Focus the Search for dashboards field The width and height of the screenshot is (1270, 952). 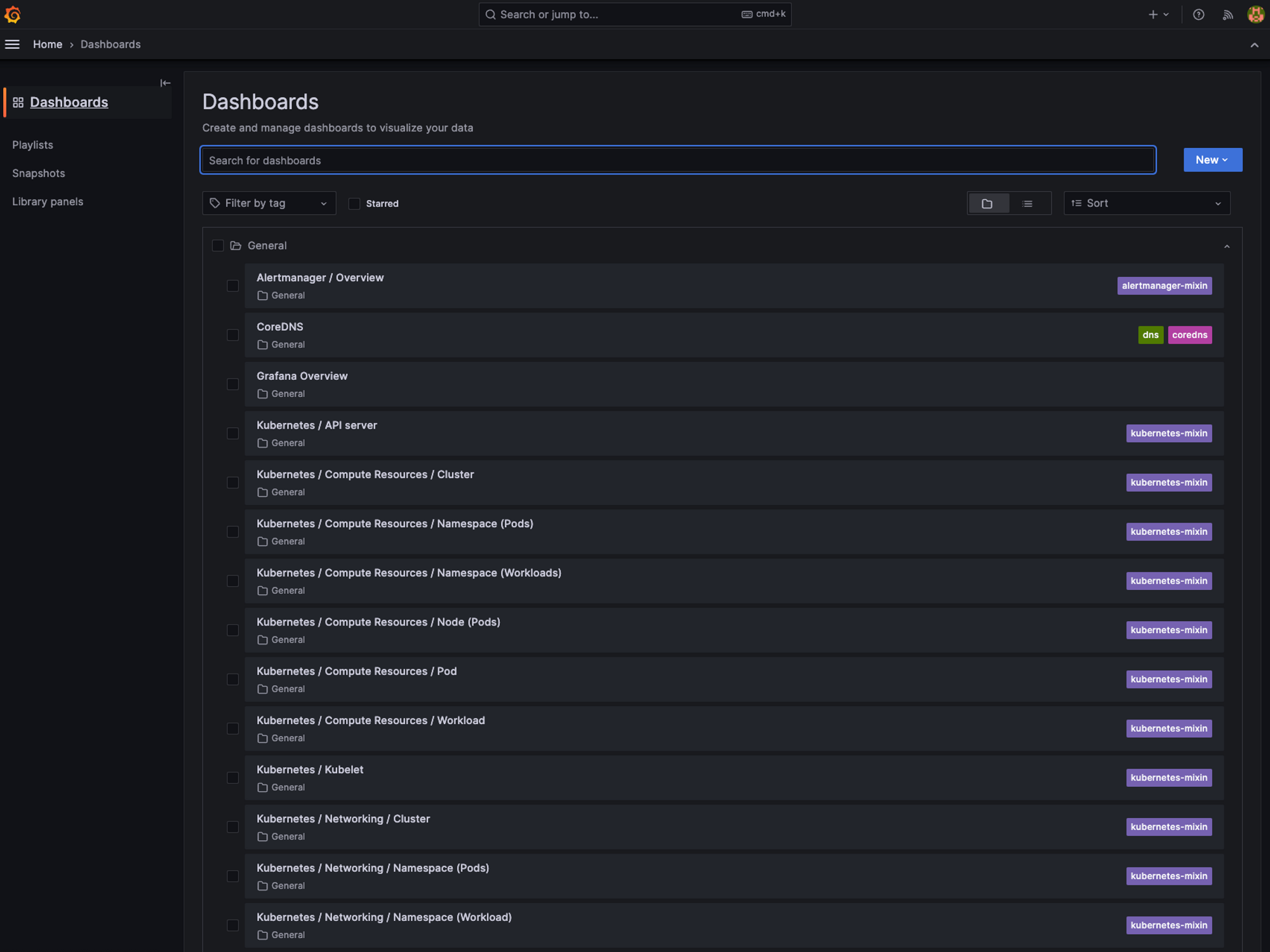pos(677,161)
